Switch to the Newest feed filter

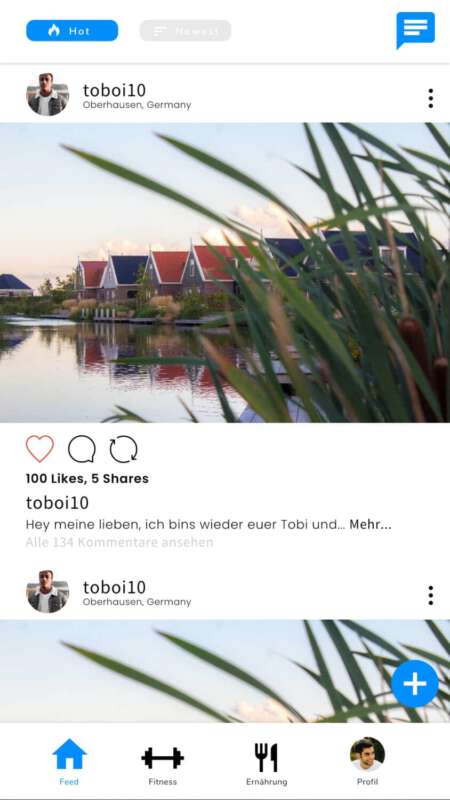tap(185, 31)
